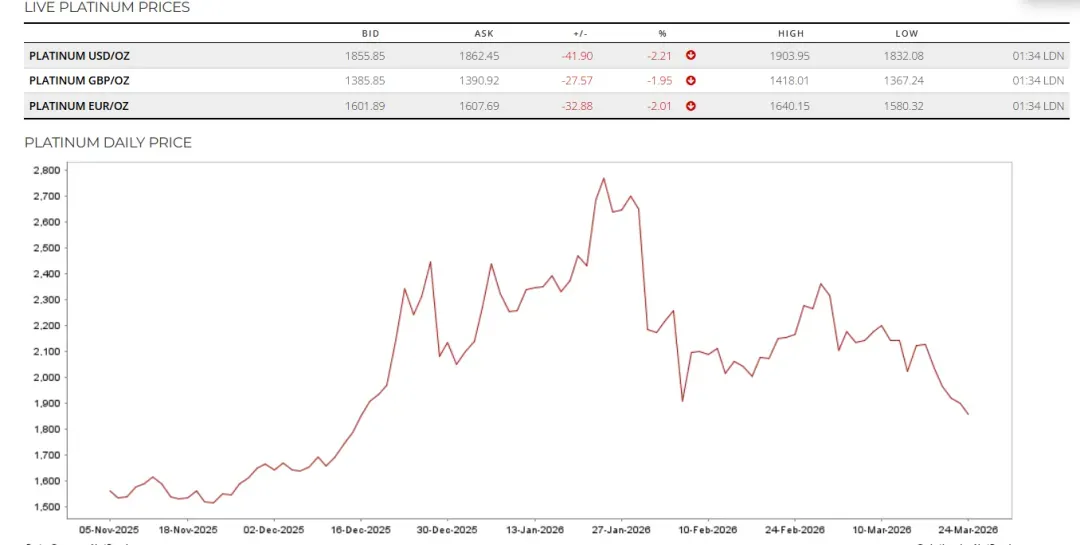The image size is (1080, 545).
Task: Click the 10-Feb-2026 date label
Action: click(x=708, y=530)
